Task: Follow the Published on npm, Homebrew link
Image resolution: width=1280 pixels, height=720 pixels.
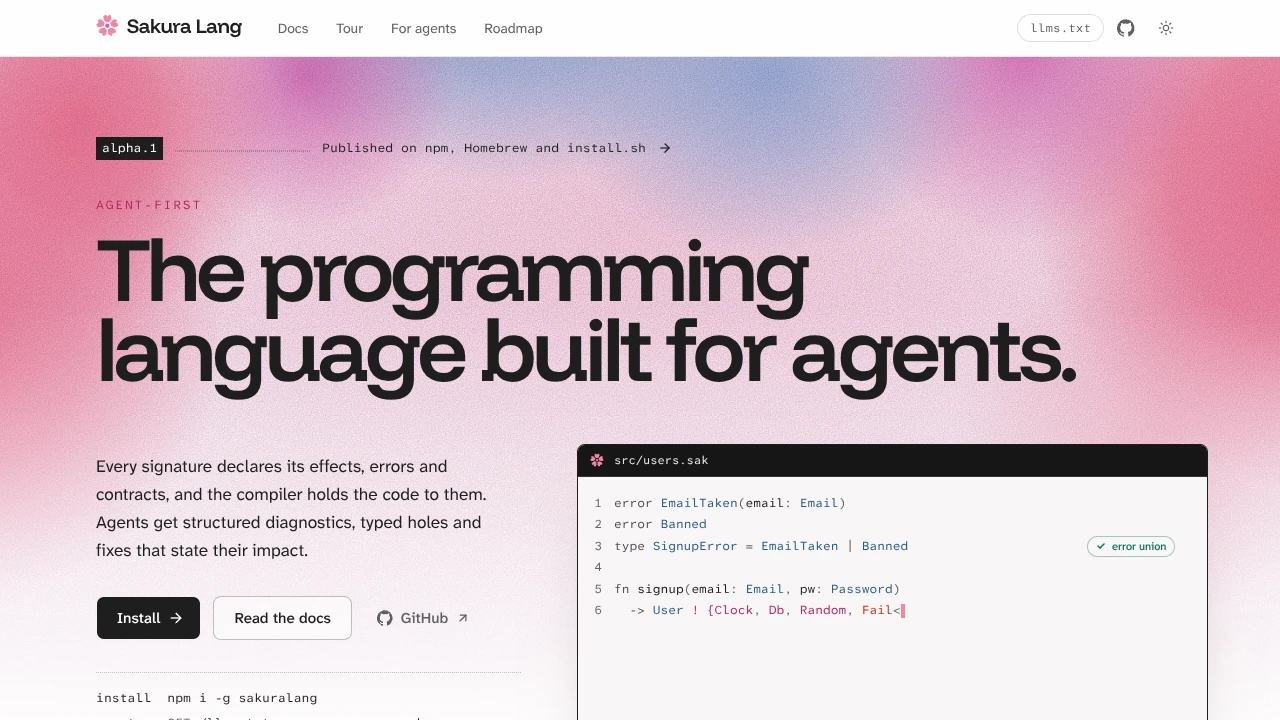Action: pos(496,148)
